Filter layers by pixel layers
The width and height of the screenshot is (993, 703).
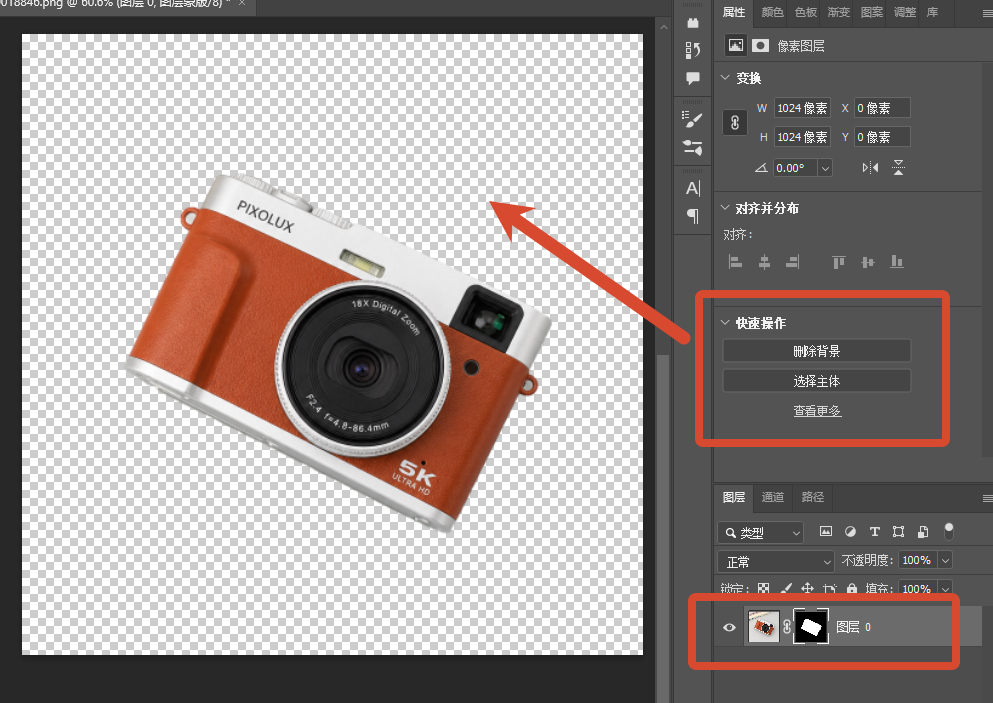(826, 531)
